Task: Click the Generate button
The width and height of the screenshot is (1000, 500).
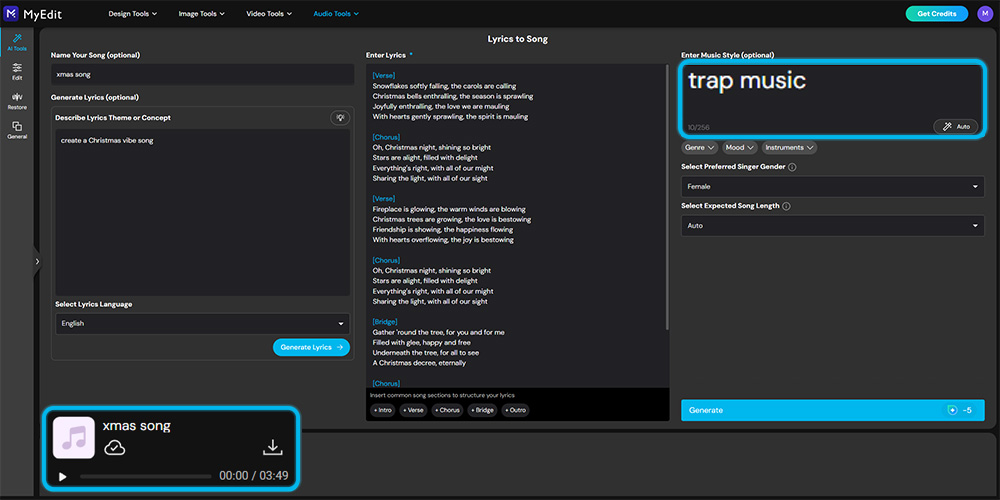Action: pos(832,410)
